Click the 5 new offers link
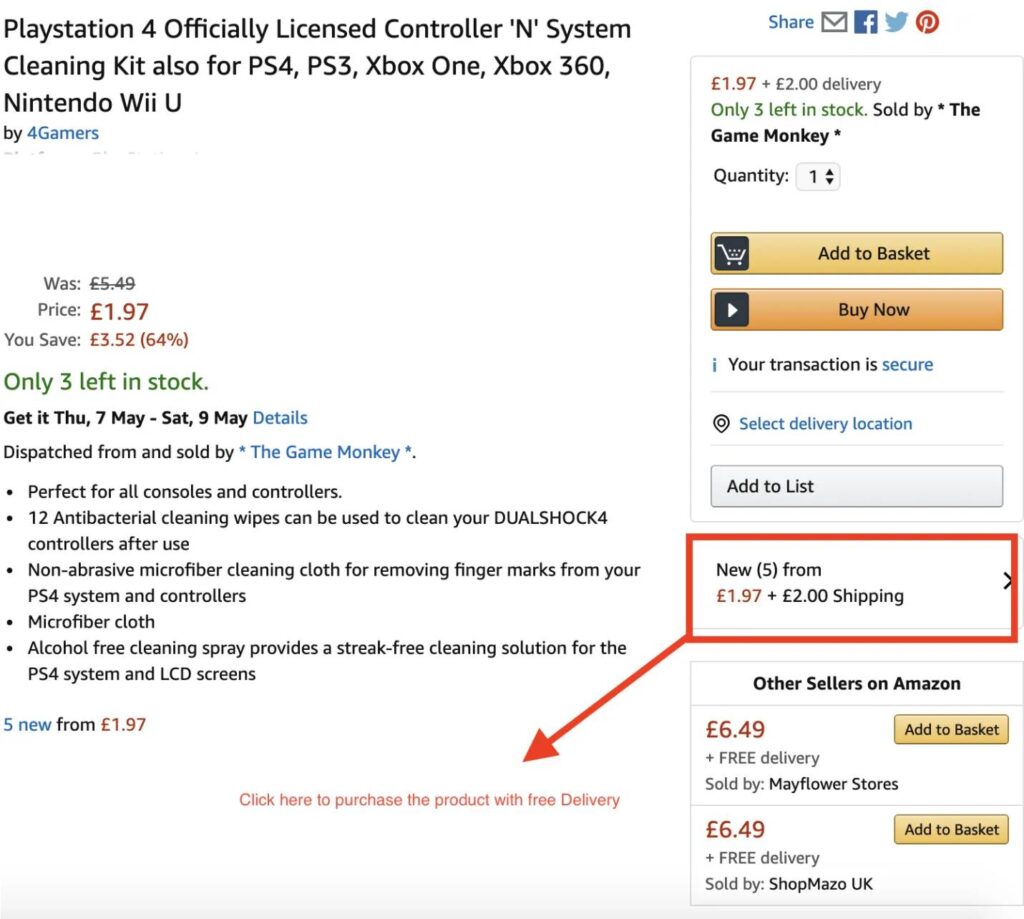The width and height of the screenshot is (1024, 919). 27,725
